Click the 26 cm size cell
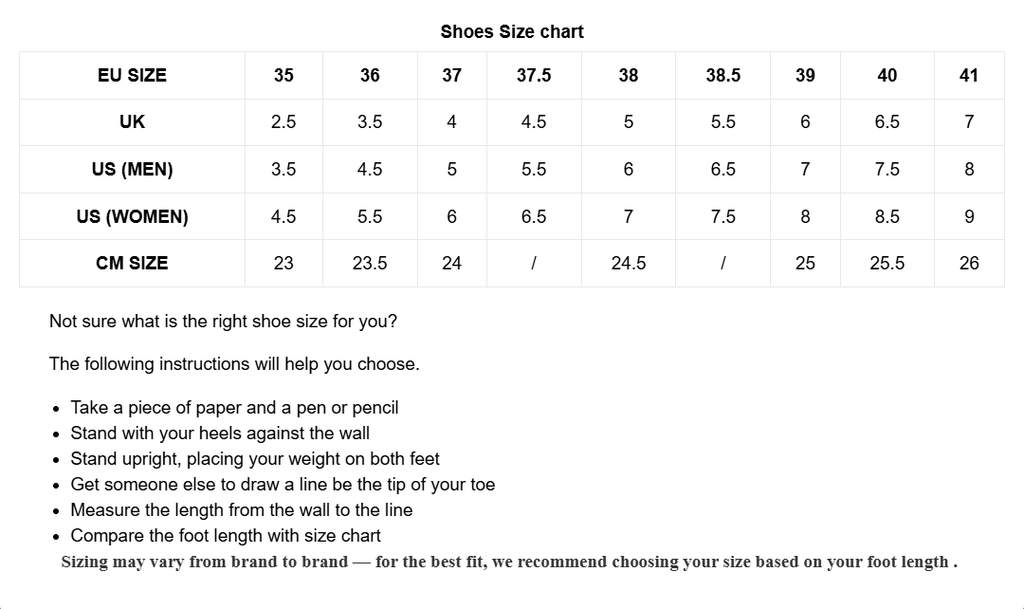The image size is (1024, 609). click(x=969, y=263)
